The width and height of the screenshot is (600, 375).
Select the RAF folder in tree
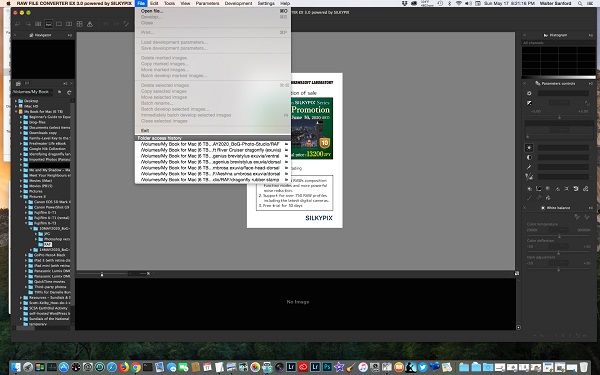click(47, 244)
